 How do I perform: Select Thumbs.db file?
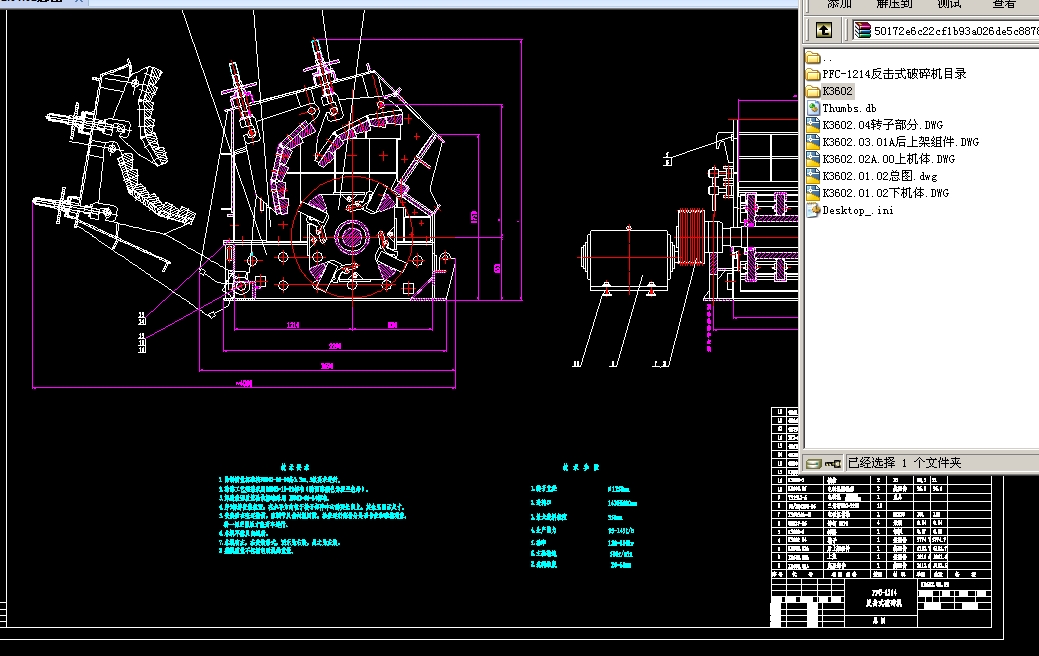point(842,108)
